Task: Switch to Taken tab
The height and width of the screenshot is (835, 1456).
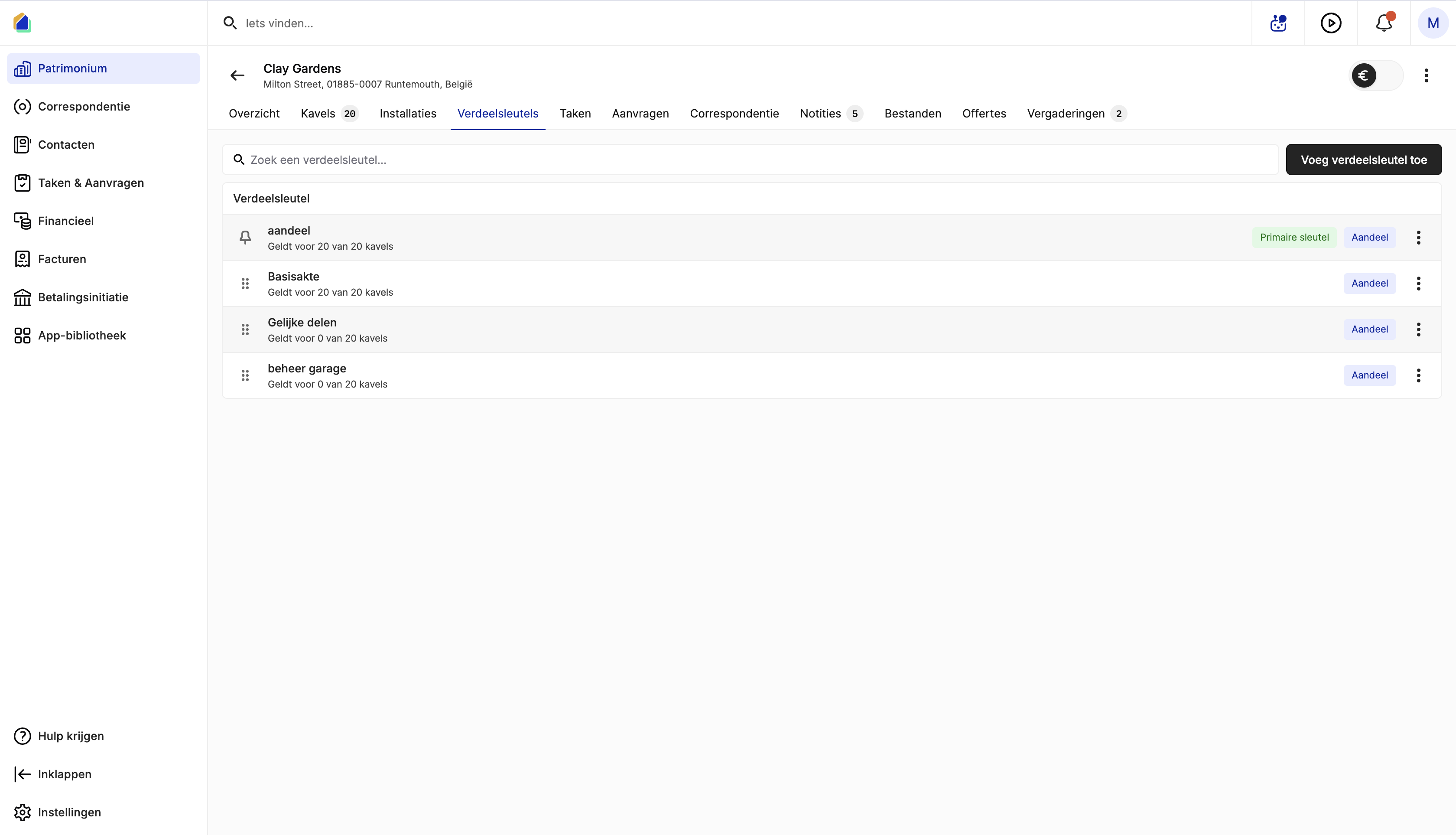Action: (575, 114)
